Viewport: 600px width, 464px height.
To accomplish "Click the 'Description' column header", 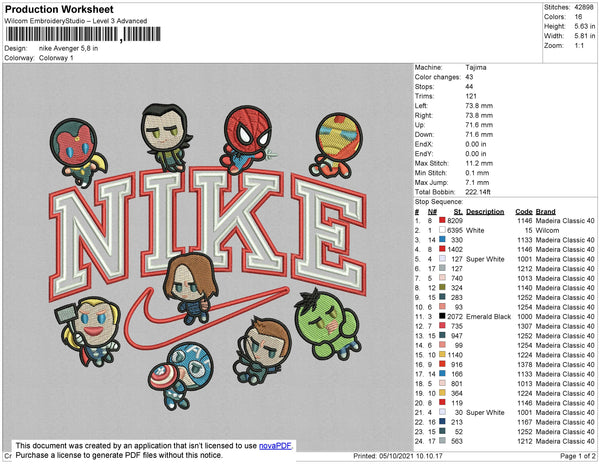I will tap(485, 212).
